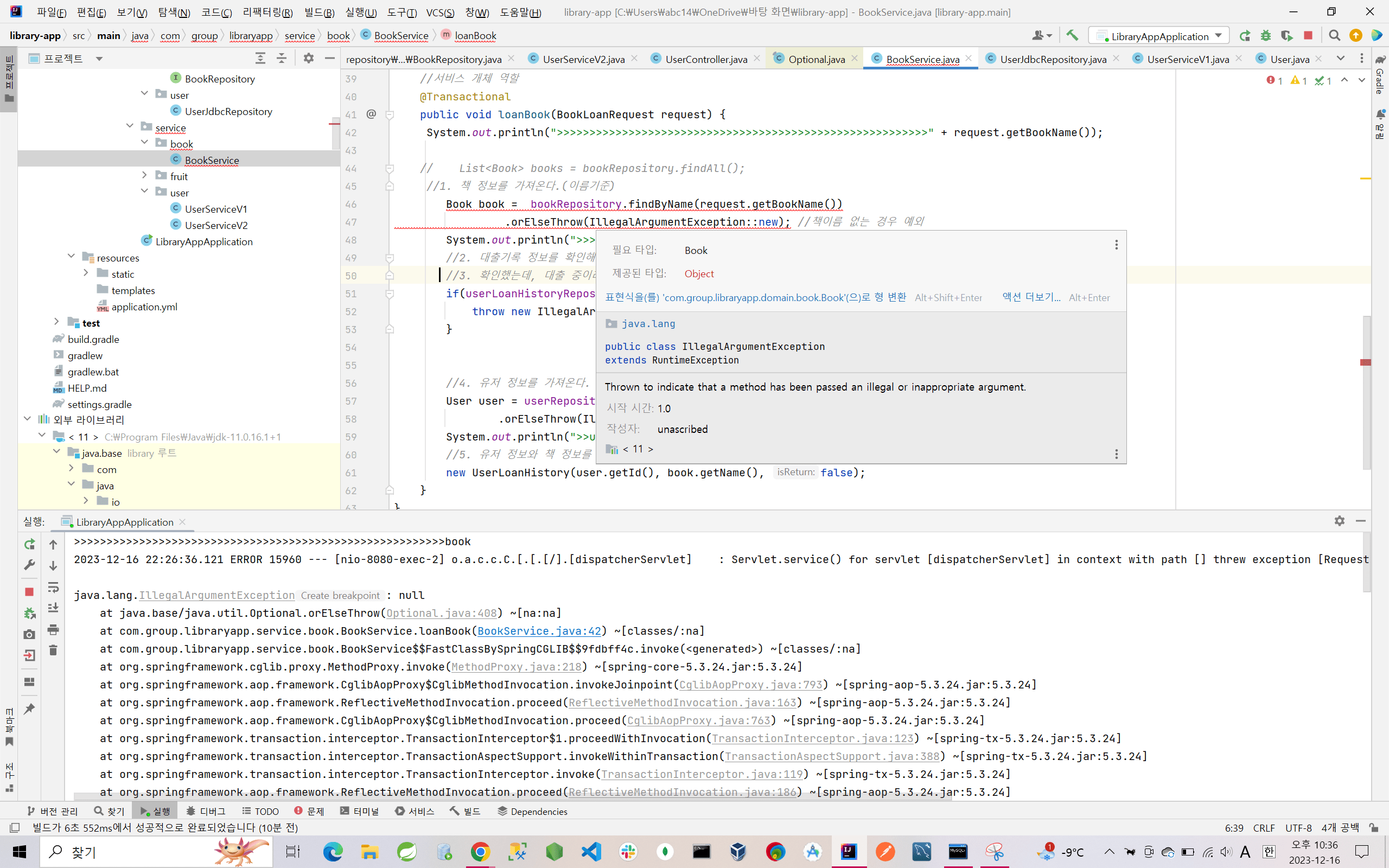Click the BookService.java:42 stack trace link

(x=539, y=631)
